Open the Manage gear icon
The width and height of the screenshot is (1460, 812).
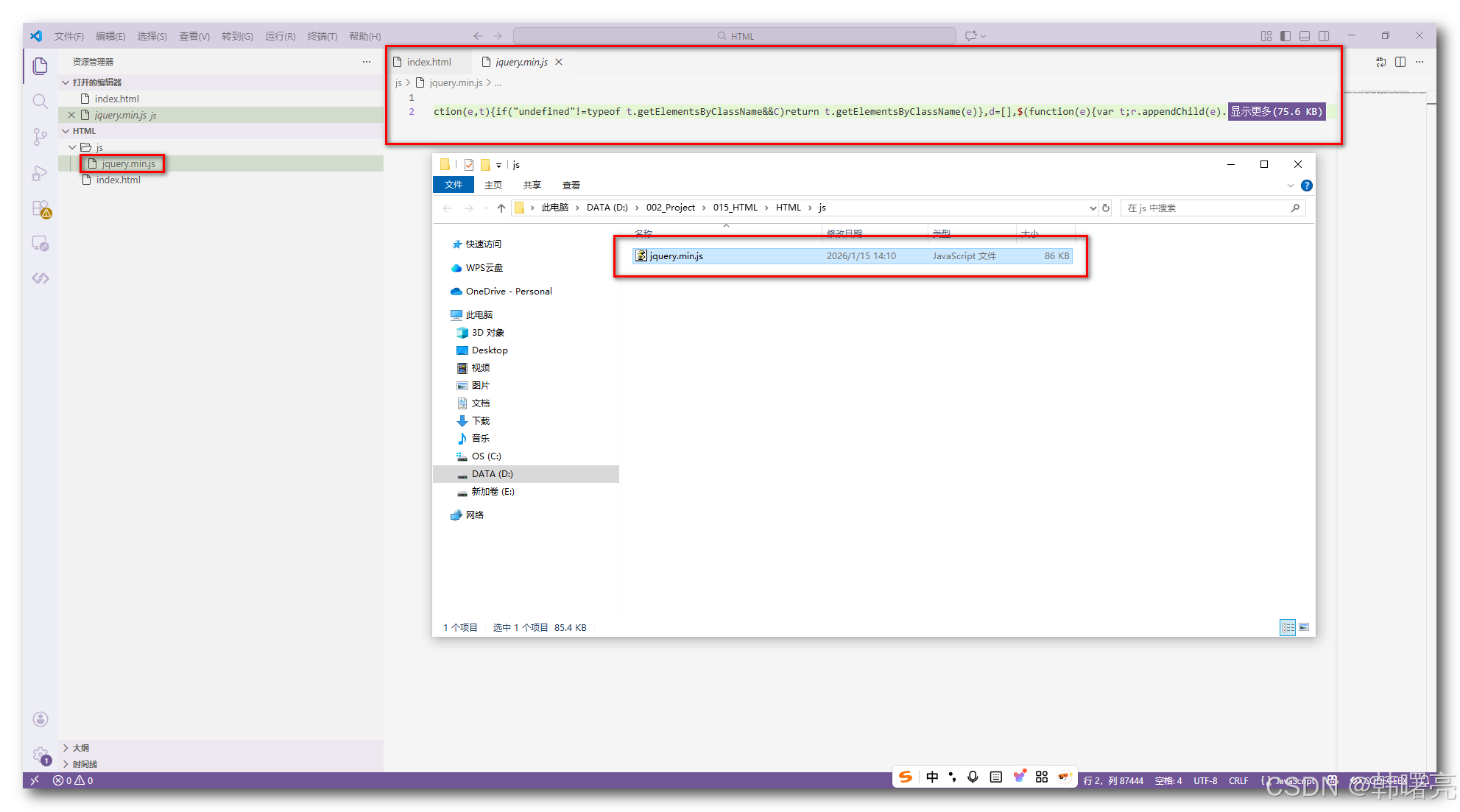point(40,754)
